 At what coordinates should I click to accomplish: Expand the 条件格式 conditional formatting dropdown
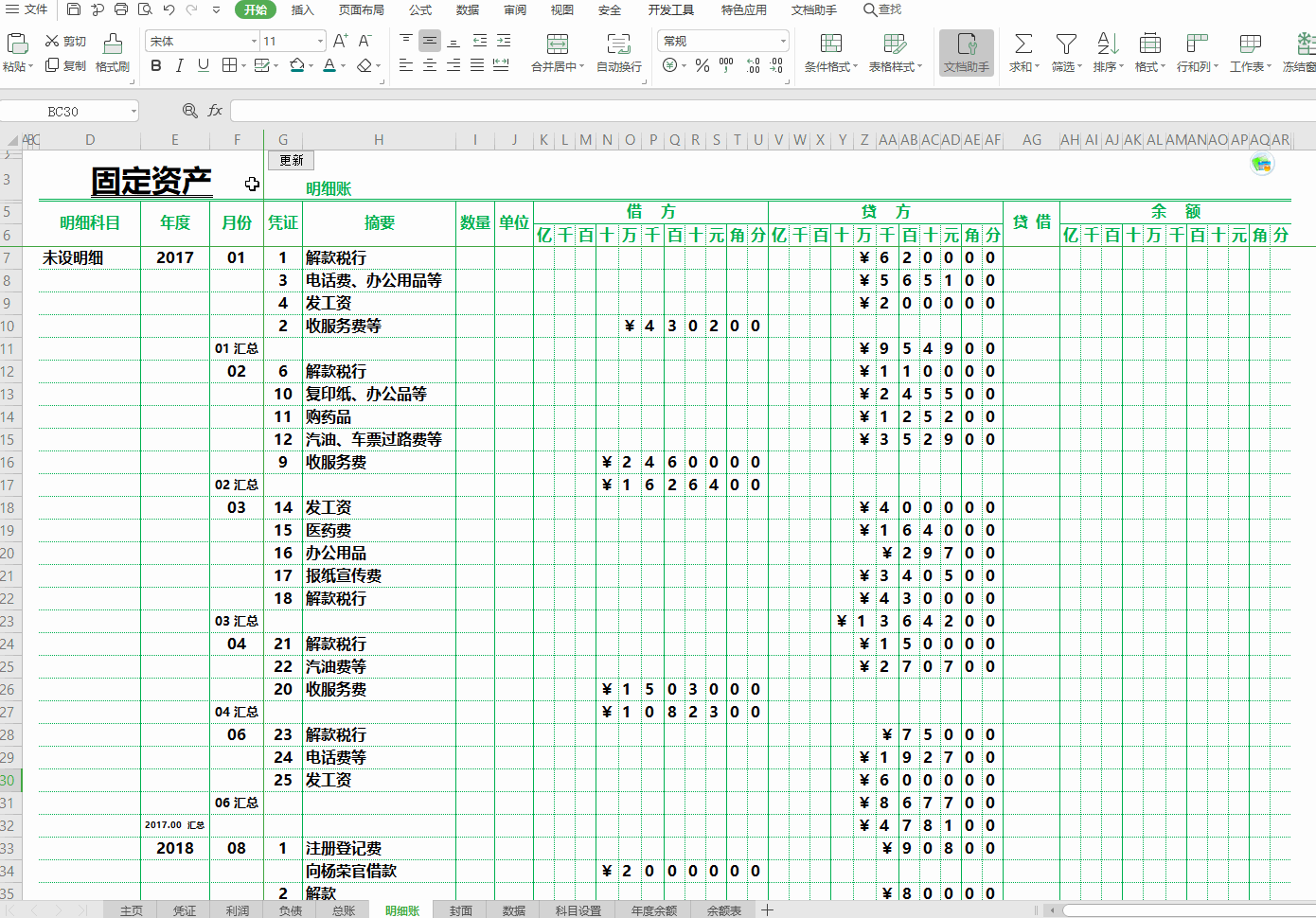coord(855,67)
